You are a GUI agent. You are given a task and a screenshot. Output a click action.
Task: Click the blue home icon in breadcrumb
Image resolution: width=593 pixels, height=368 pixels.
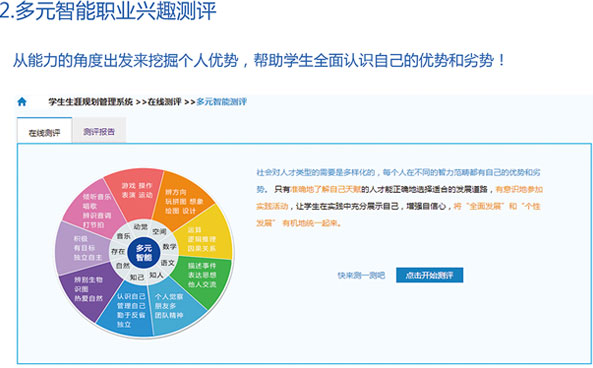tap(22, 102)
